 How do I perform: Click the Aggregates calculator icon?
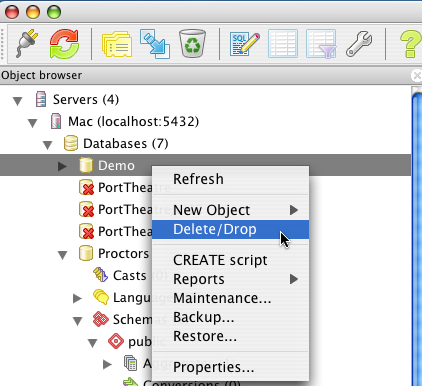(x=131, y=363)
